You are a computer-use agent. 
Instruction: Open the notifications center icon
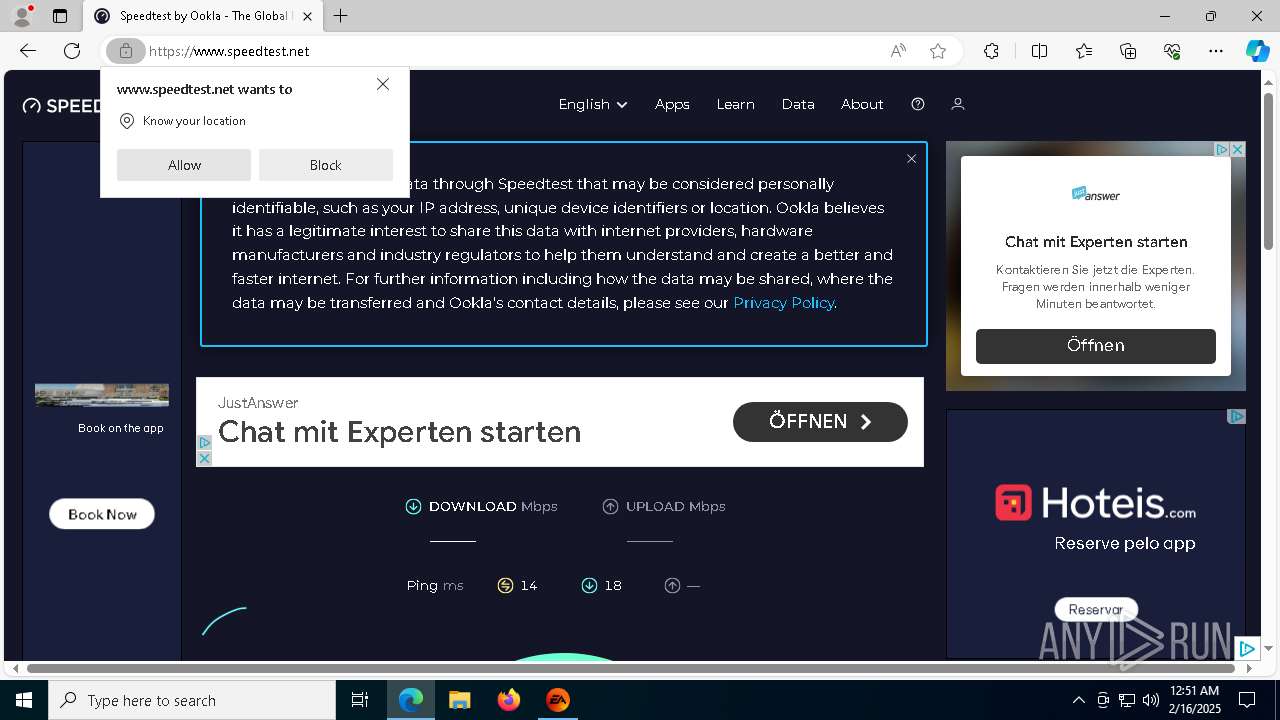(1247, 700)
